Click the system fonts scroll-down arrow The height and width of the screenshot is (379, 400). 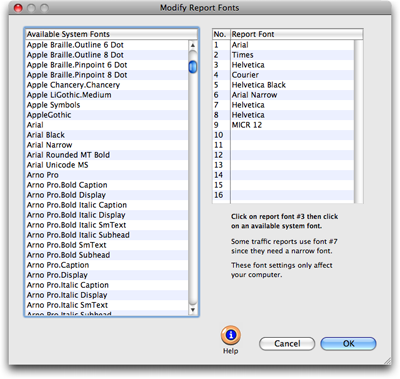(x=193, y=310)
